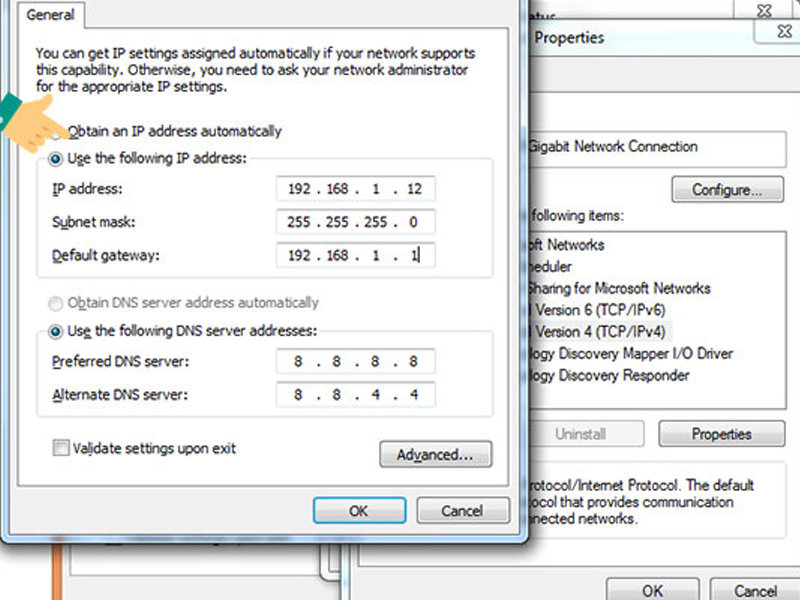The height and width of the screenshot is (600, 800).
Task: Select Use the following DNS server addresses
Action: coord(58,331)
